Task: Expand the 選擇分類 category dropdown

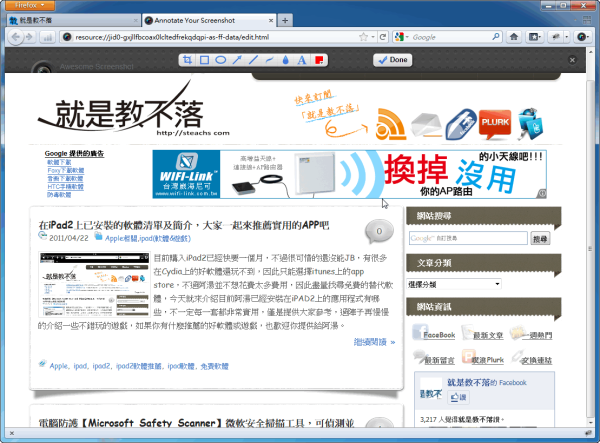Action: 454,284
